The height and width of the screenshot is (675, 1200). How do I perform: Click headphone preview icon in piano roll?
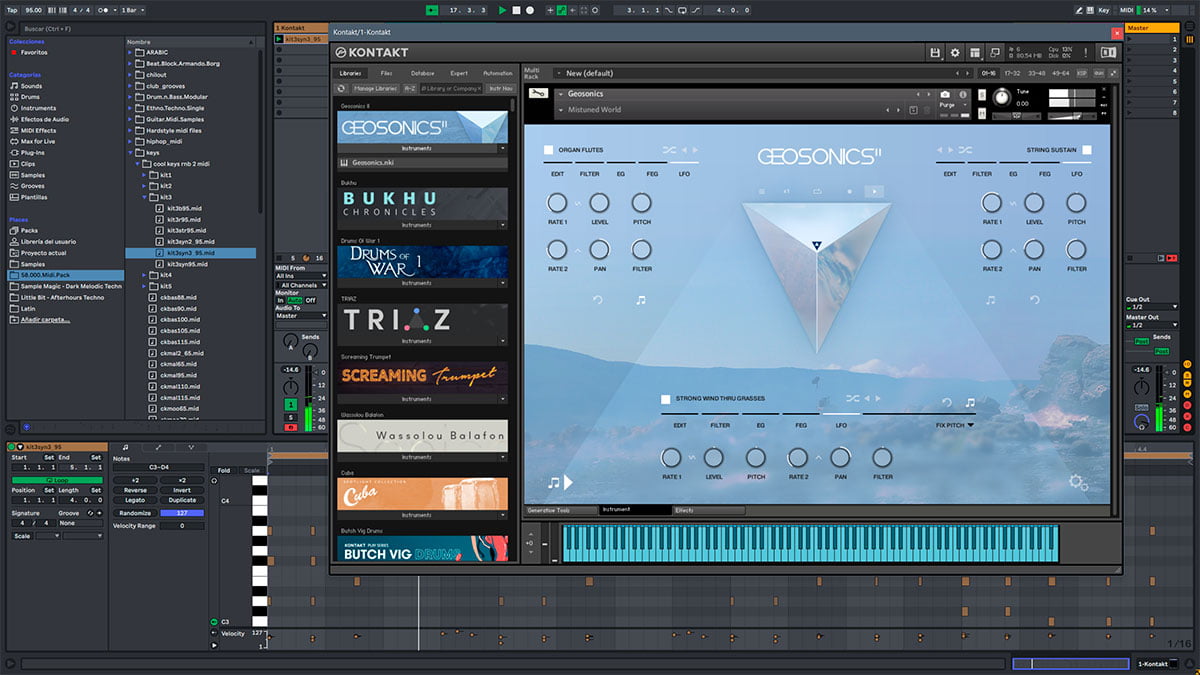pyautogui.click(x=214, y=480)
